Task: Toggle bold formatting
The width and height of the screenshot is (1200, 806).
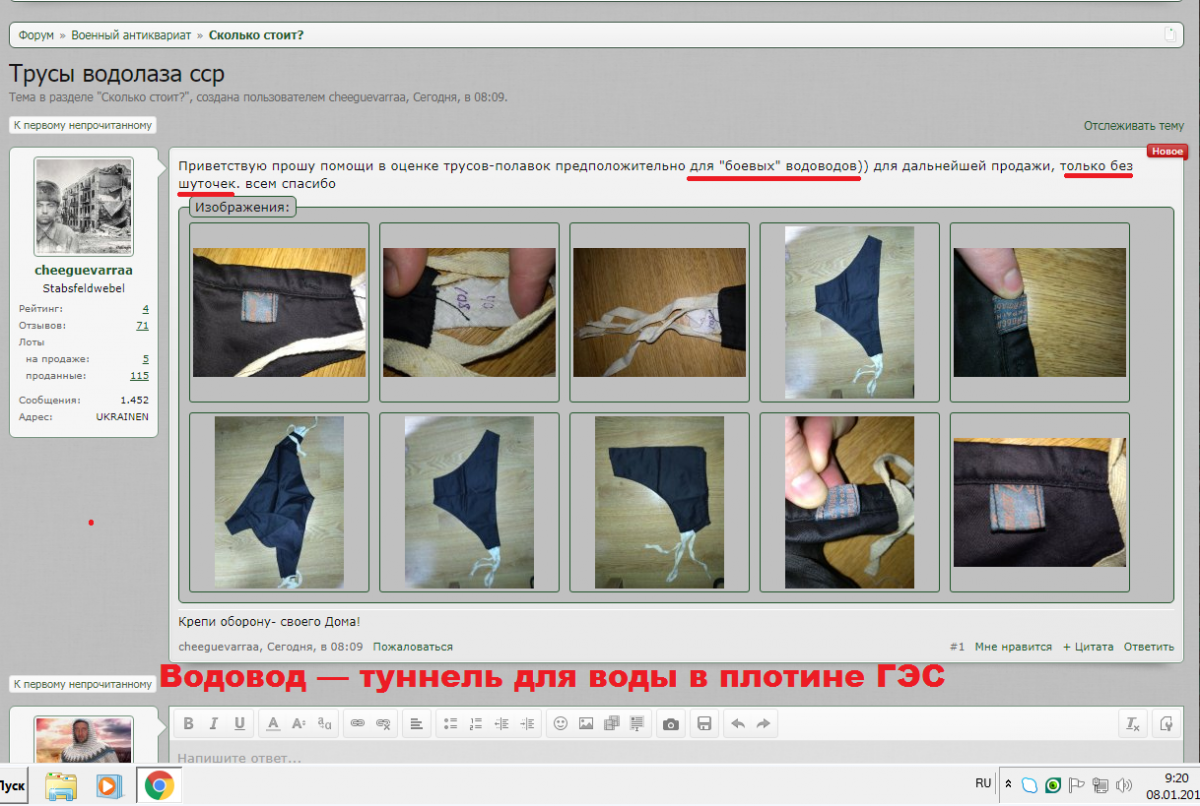Action: click(x=188, y=723)
